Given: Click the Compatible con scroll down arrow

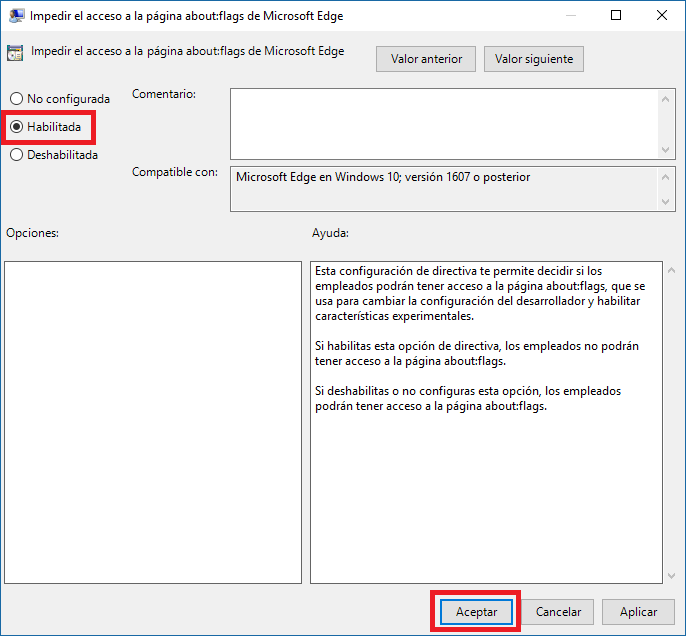Looking at the screenshot, I should (665, 202).
